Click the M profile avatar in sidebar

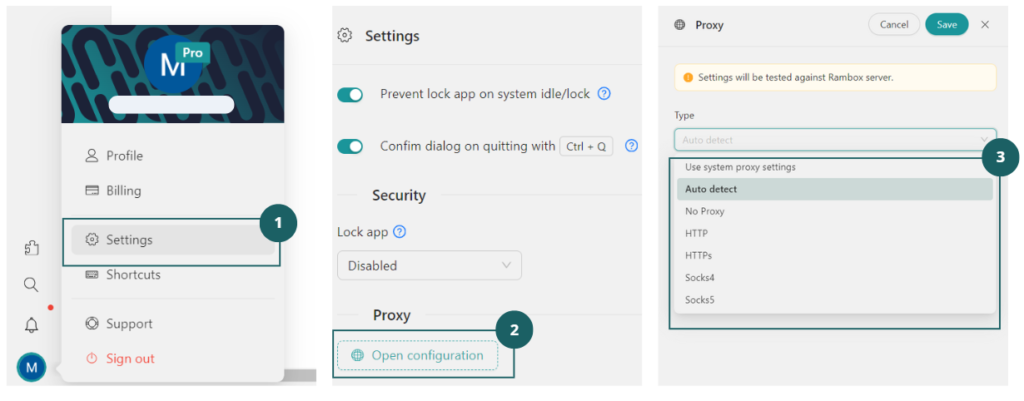31,368
